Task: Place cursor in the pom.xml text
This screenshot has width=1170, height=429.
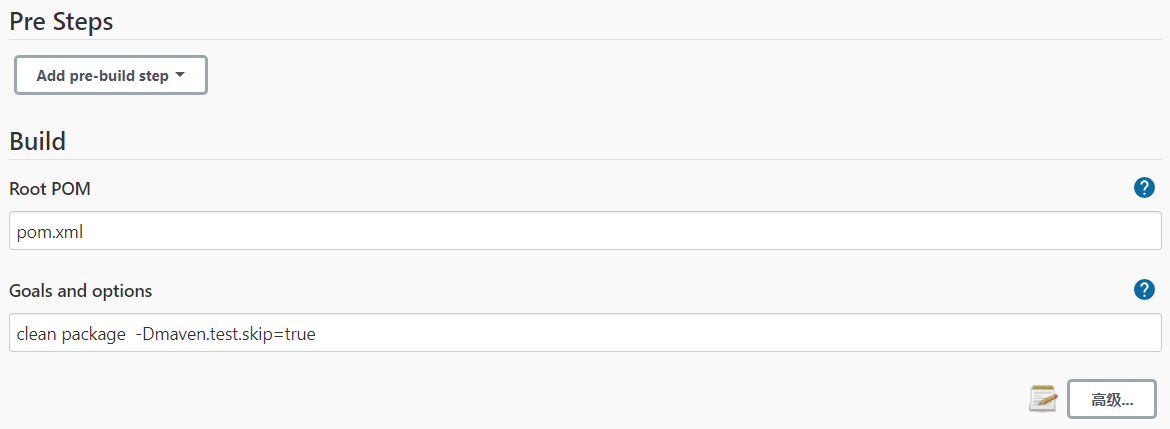Action: pyautogui.click(x=50, y=232)
